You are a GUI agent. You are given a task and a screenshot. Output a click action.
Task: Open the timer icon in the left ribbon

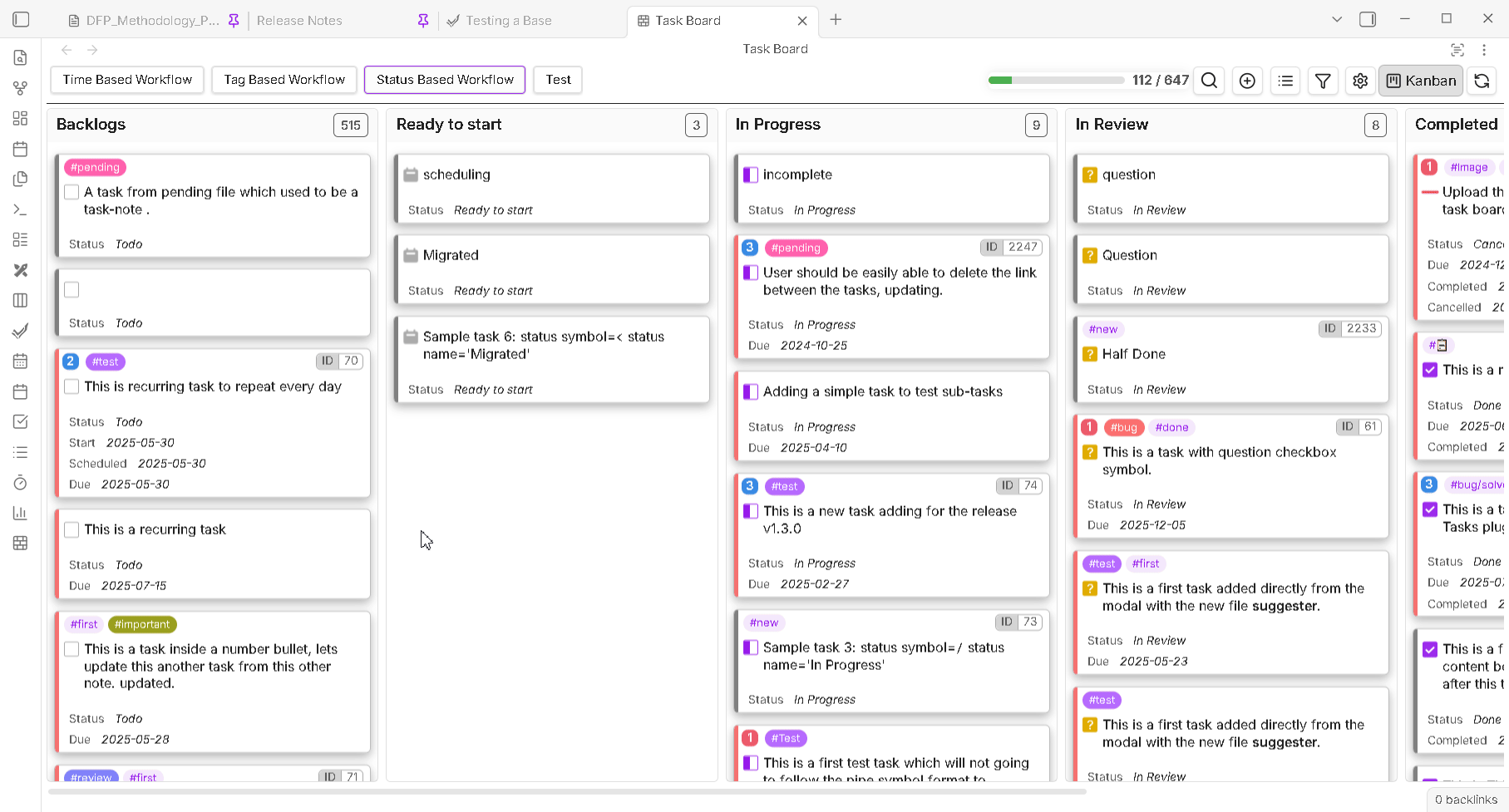pos(20,482)
